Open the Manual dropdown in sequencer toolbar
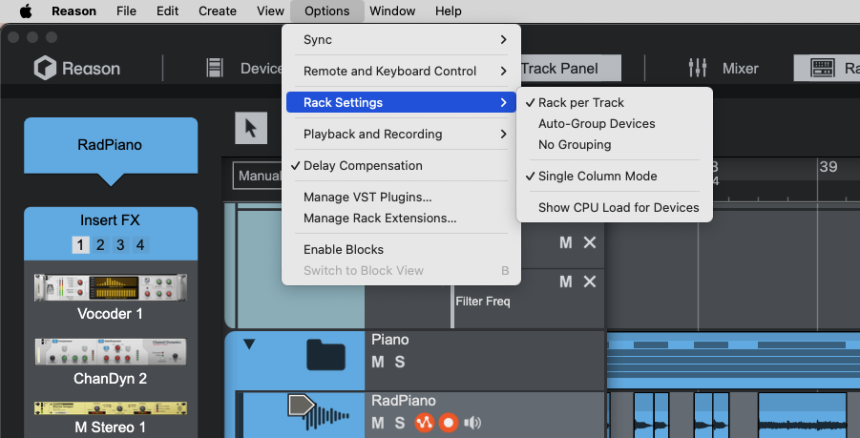860x438 pixels. pyautogui.click(x=258, y=176)
